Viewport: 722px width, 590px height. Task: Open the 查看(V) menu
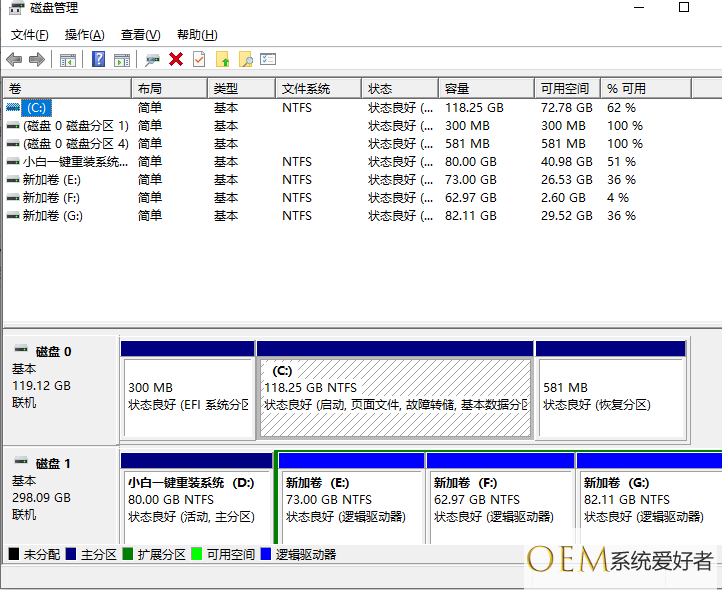click(140, 35)
